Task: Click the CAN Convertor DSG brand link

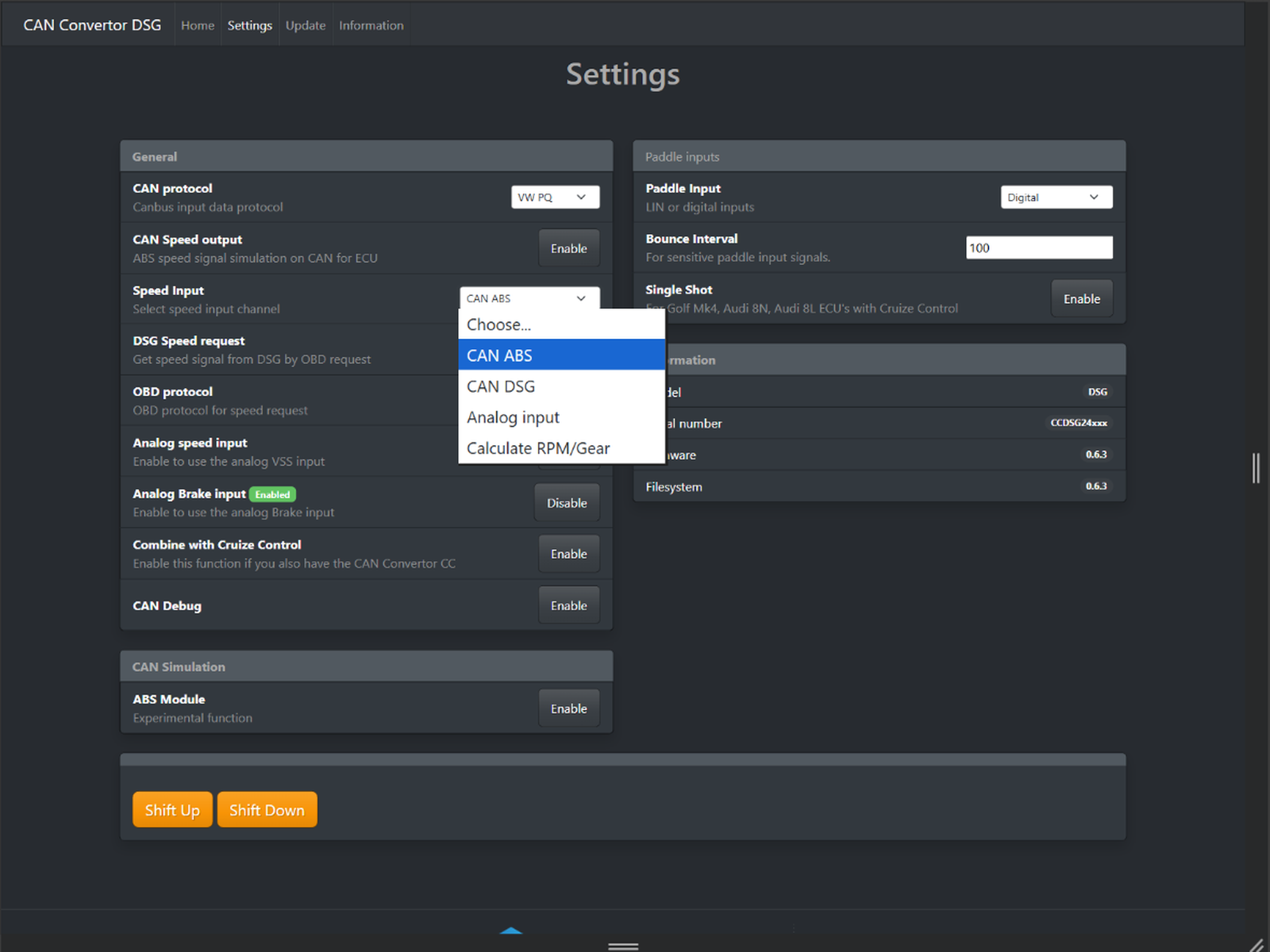Action: click(92, 25)
